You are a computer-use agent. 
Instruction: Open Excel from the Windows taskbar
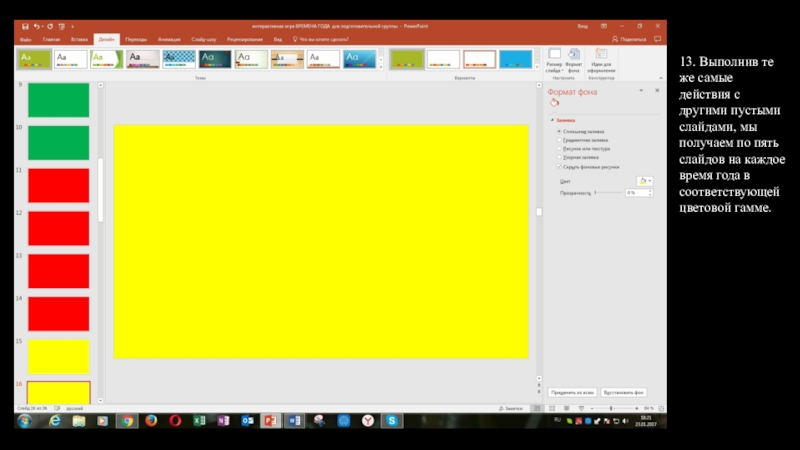coord(198,422)
